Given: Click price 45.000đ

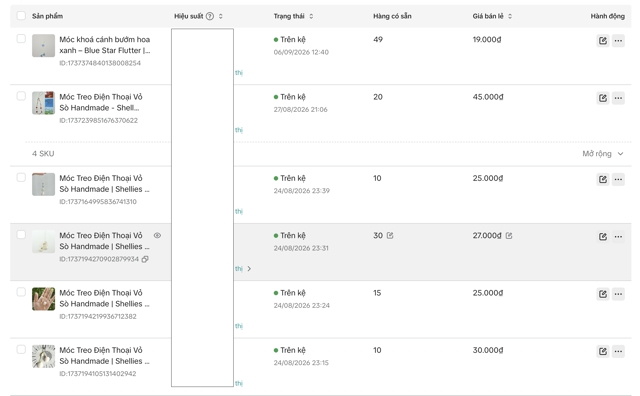Looking at the screenshot, I should 488,97.
